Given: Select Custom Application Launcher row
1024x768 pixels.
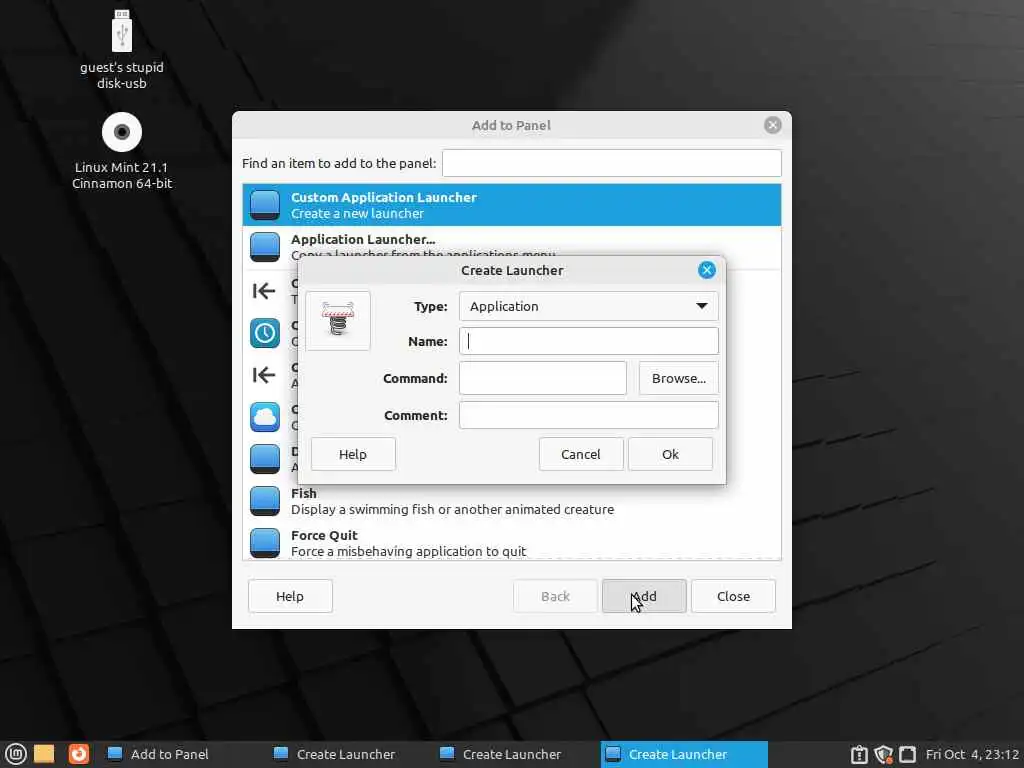Looking at the screenshot, I should 511,205.
